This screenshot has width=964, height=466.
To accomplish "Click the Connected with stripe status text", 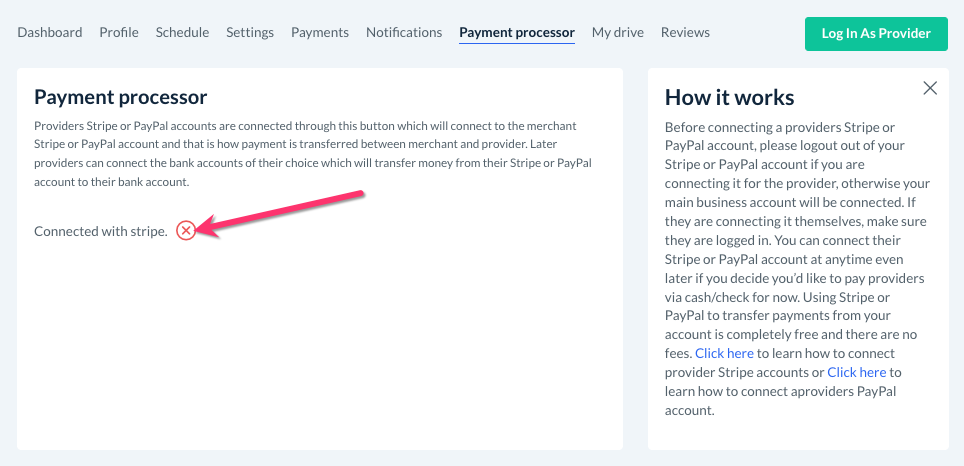I will 100,231.
